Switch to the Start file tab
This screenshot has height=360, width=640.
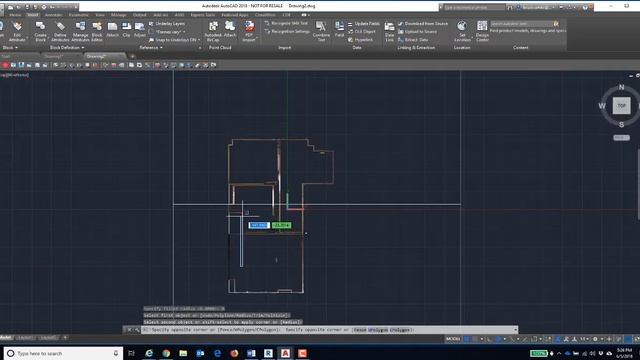tap(6, 56)
